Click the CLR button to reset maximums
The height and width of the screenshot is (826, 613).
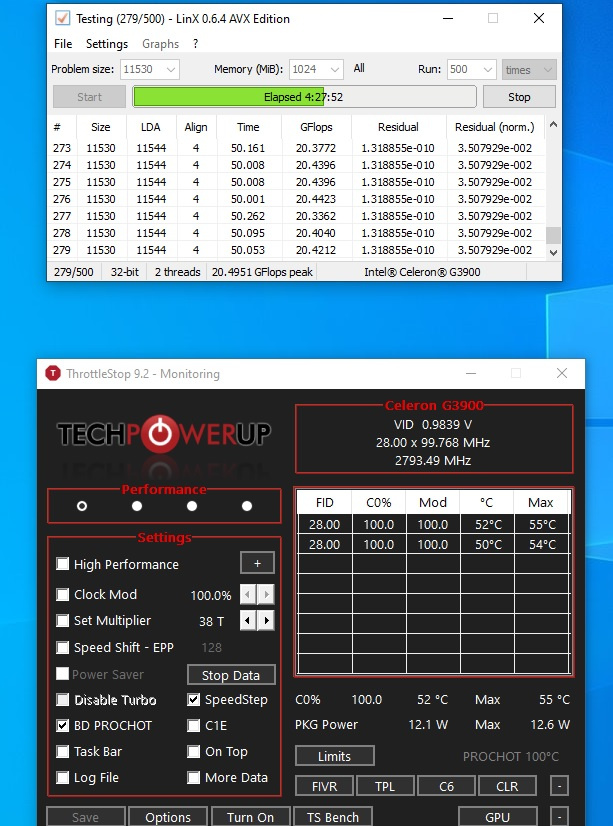pyautogui.click(x=507, y=786)
